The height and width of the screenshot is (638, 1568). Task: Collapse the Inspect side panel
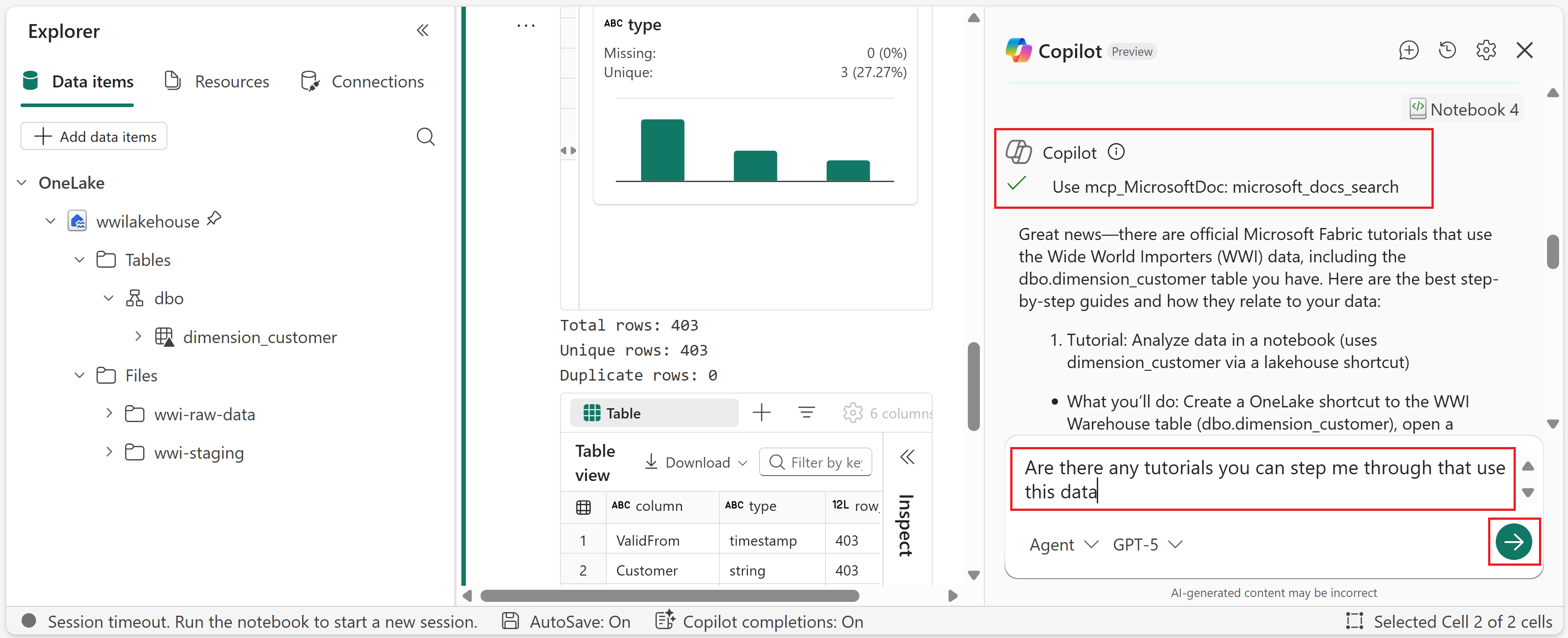907,457
